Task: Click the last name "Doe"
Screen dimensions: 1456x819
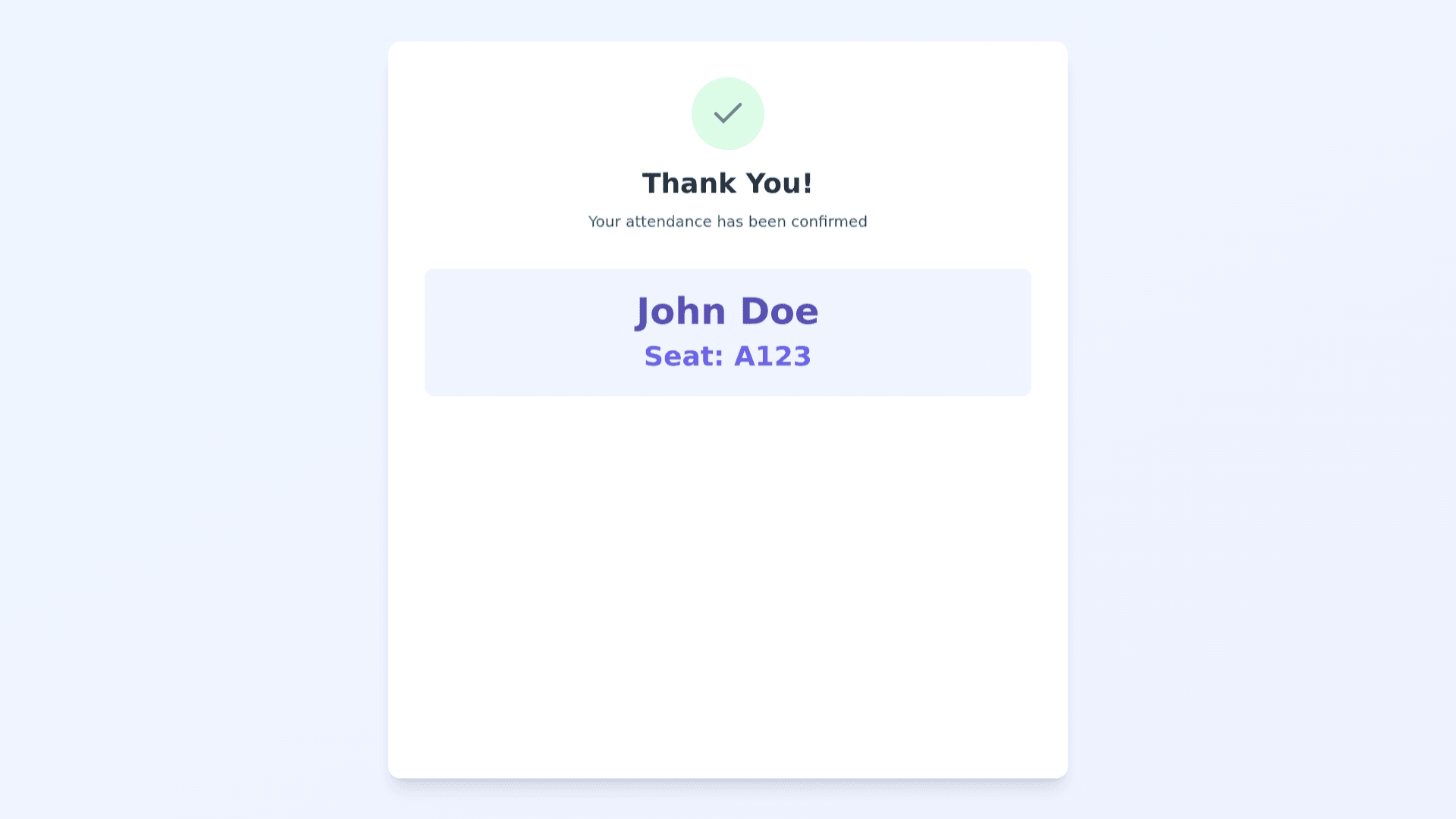Action: [779, 312]
